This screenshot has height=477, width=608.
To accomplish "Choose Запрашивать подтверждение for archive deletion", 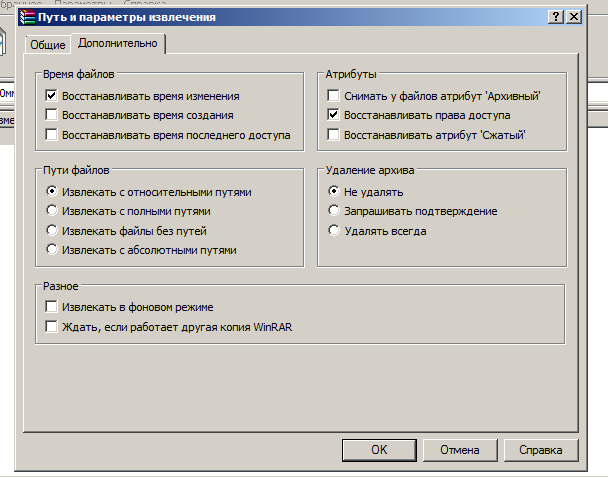I will pyautogui.click(x=334, y=211).
